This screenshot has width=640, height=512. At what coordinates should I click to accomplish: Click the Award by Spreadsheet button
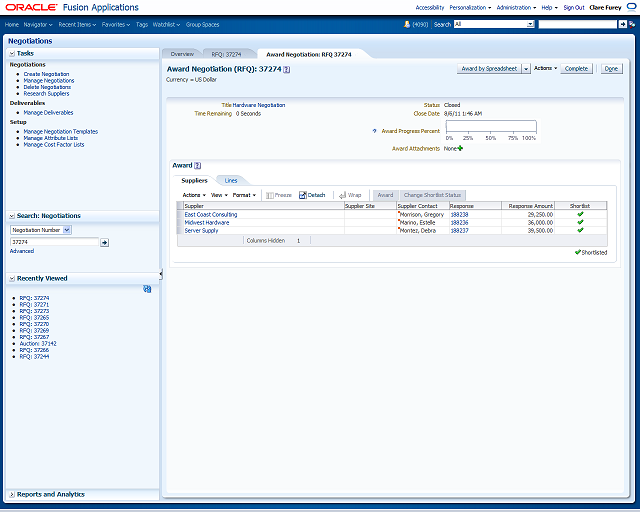[x=489, y=69]
